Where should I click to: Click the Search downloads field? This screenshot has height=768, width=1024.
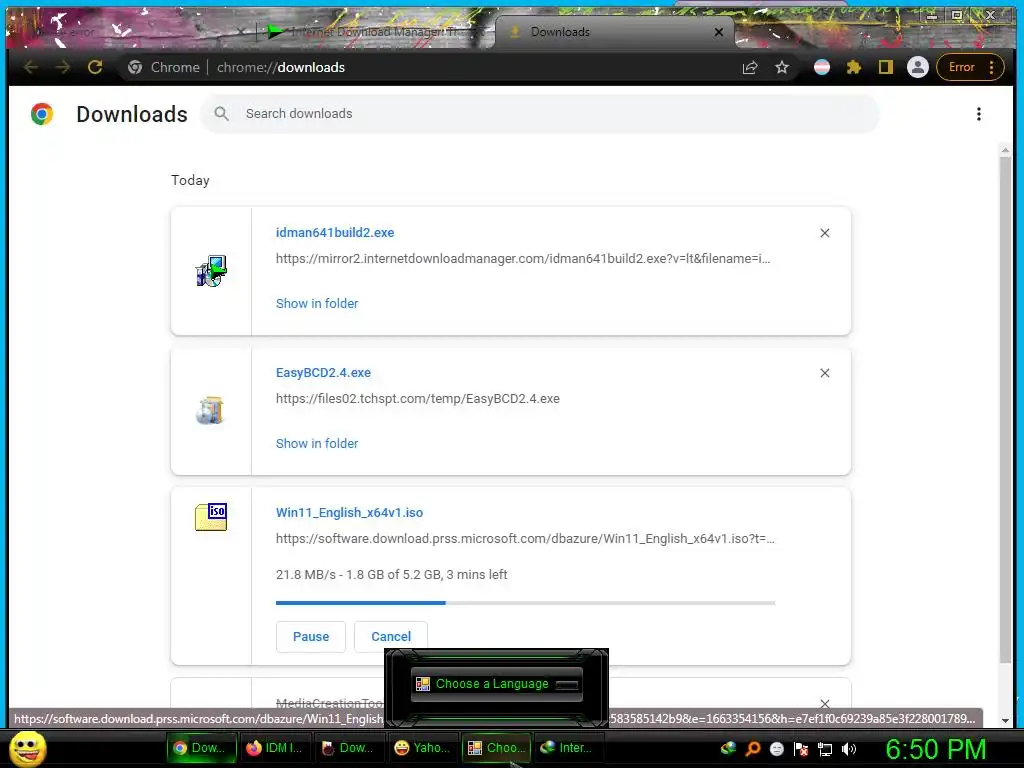pos(539,114)
